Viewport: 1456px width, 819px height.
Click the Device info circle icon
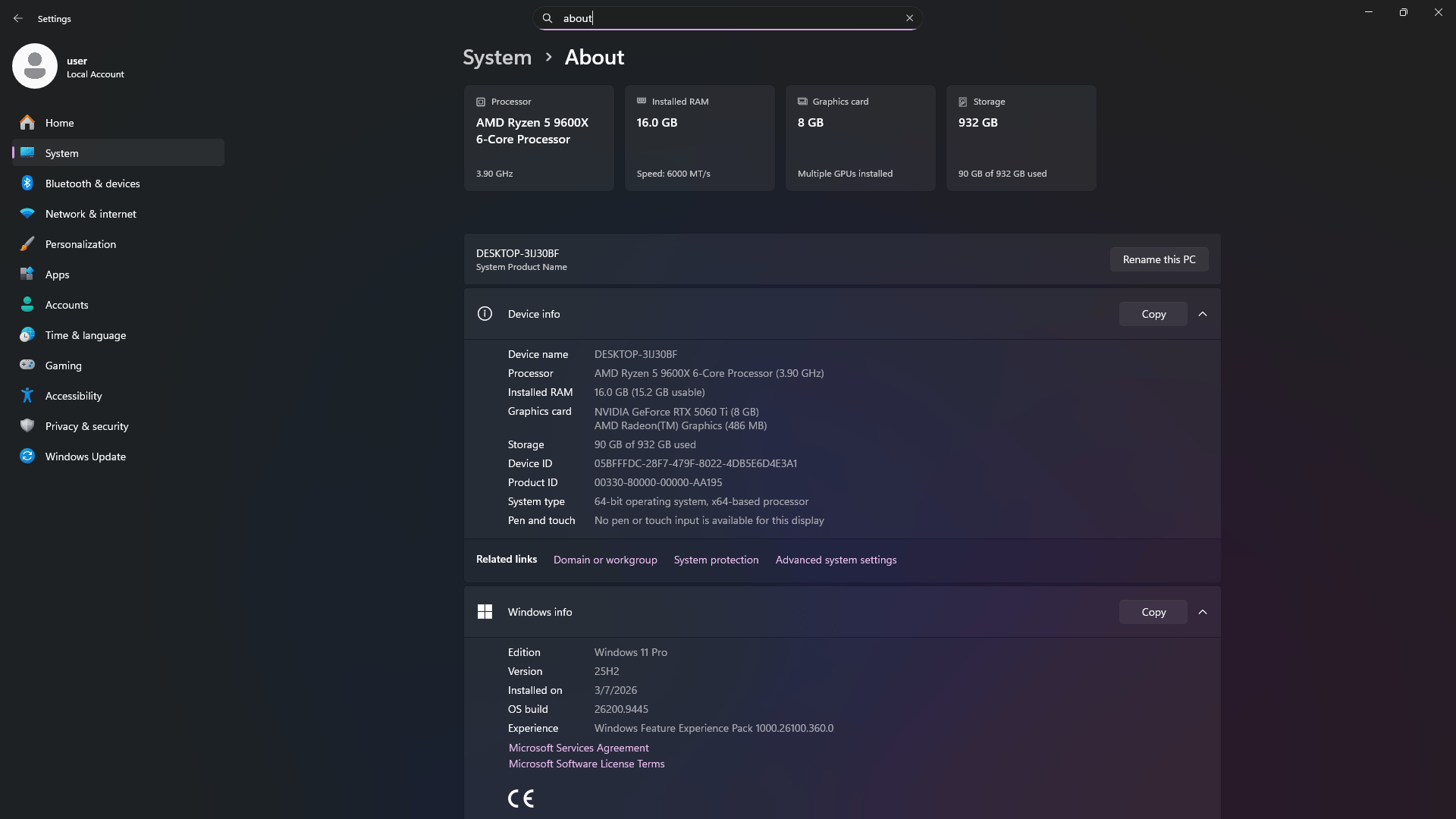coord(485,314)
